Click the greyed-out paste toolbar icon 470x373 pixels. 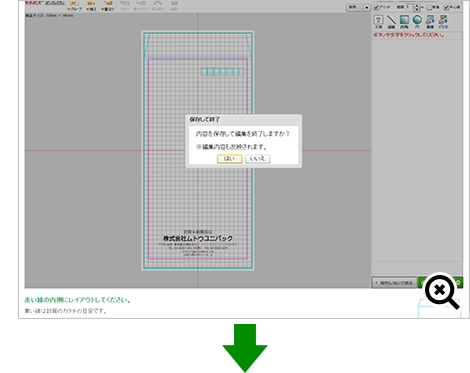(141, 6)
